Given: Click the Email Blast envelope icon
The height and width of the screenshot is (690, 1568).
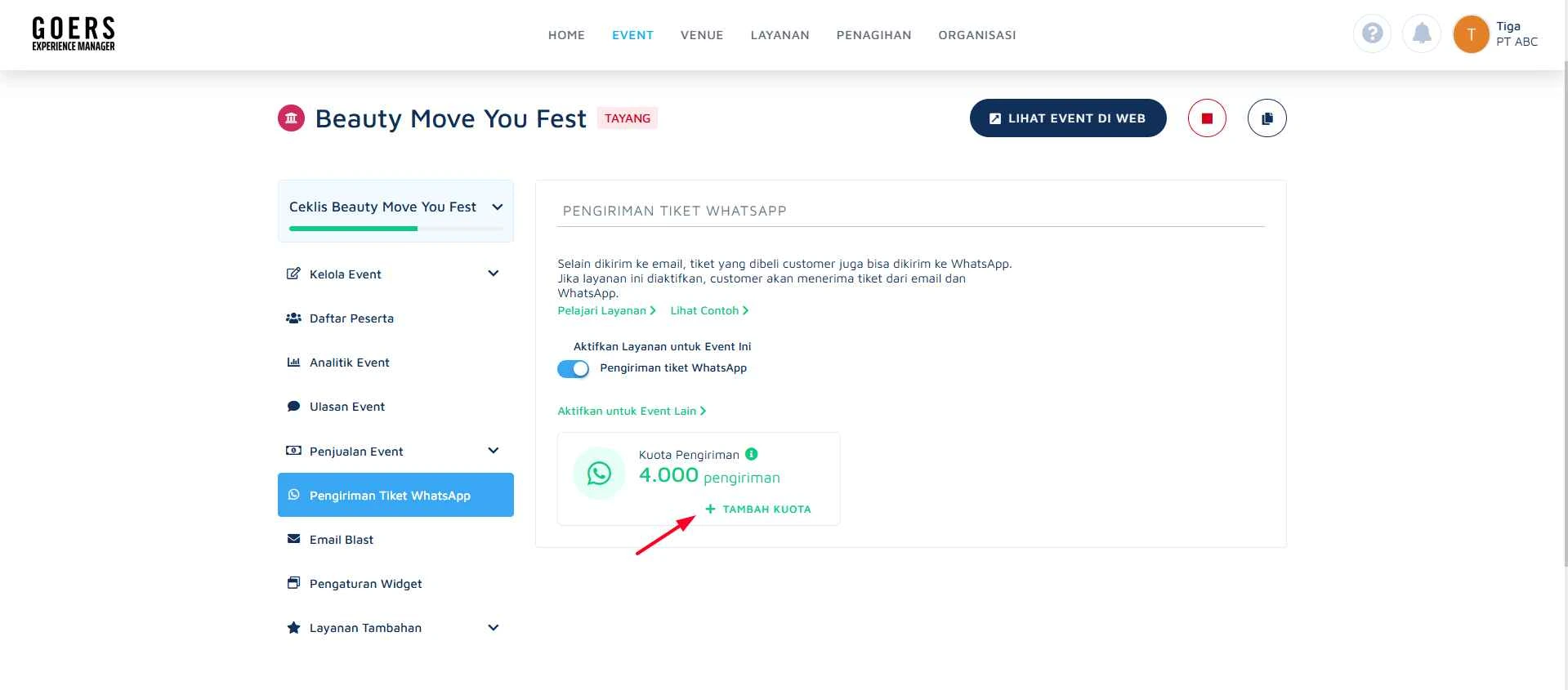Looking at the screenshot, I should tap(293, 539).
